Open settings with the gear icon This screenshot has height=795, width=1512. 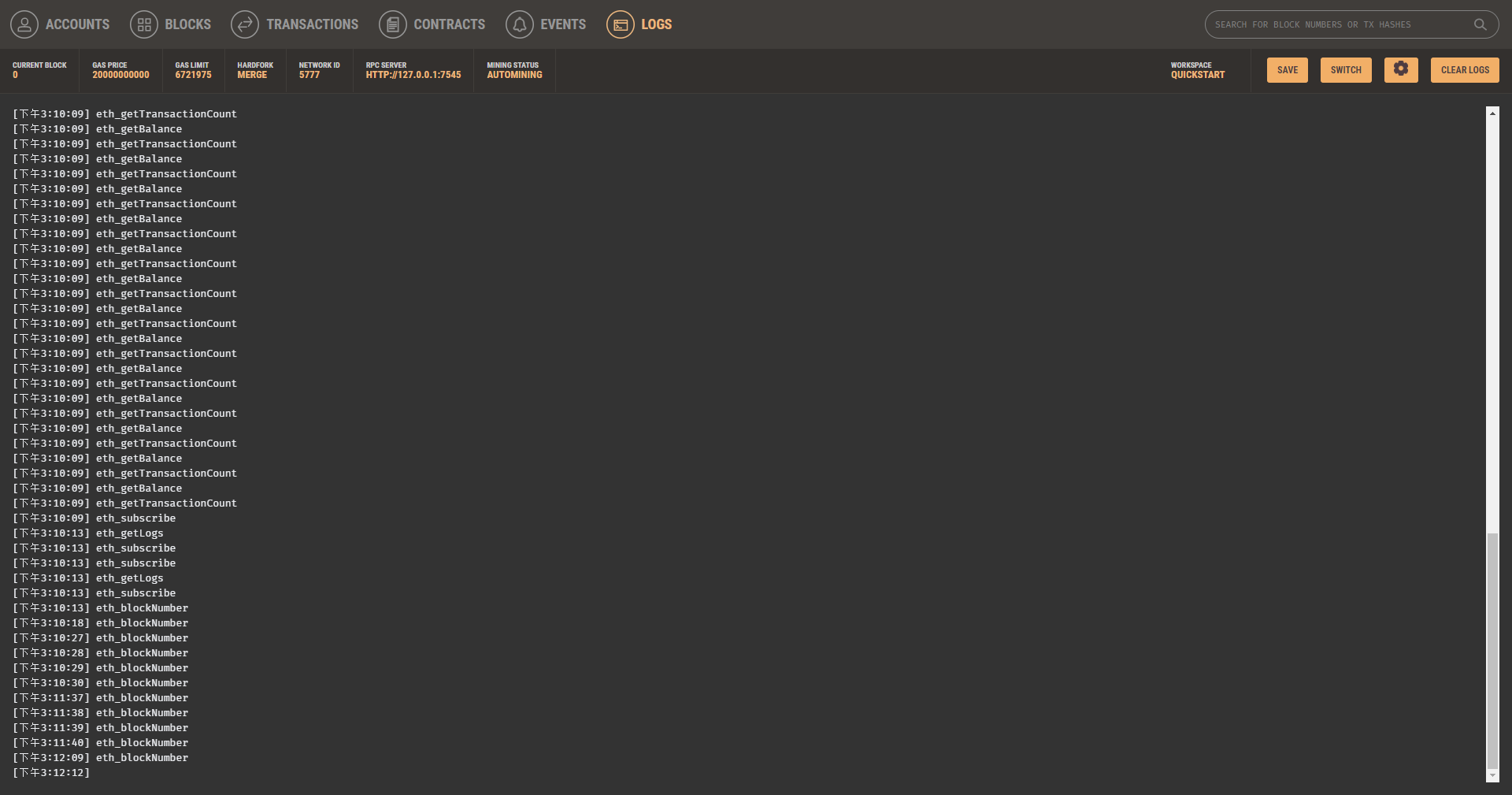(1401, 69)
